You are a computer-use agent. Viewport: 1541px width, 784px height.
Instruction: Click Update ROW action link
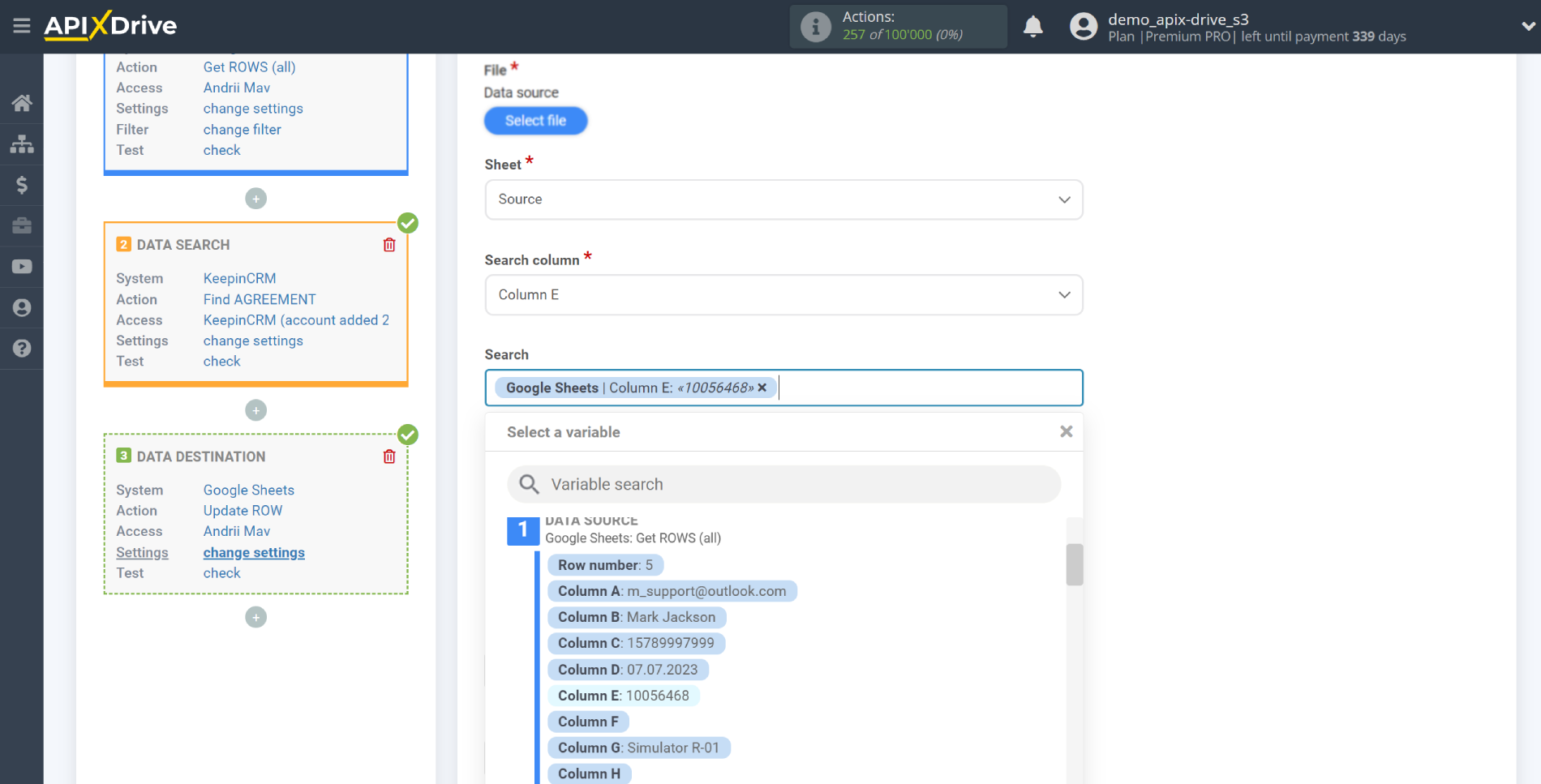click(243, 511)
